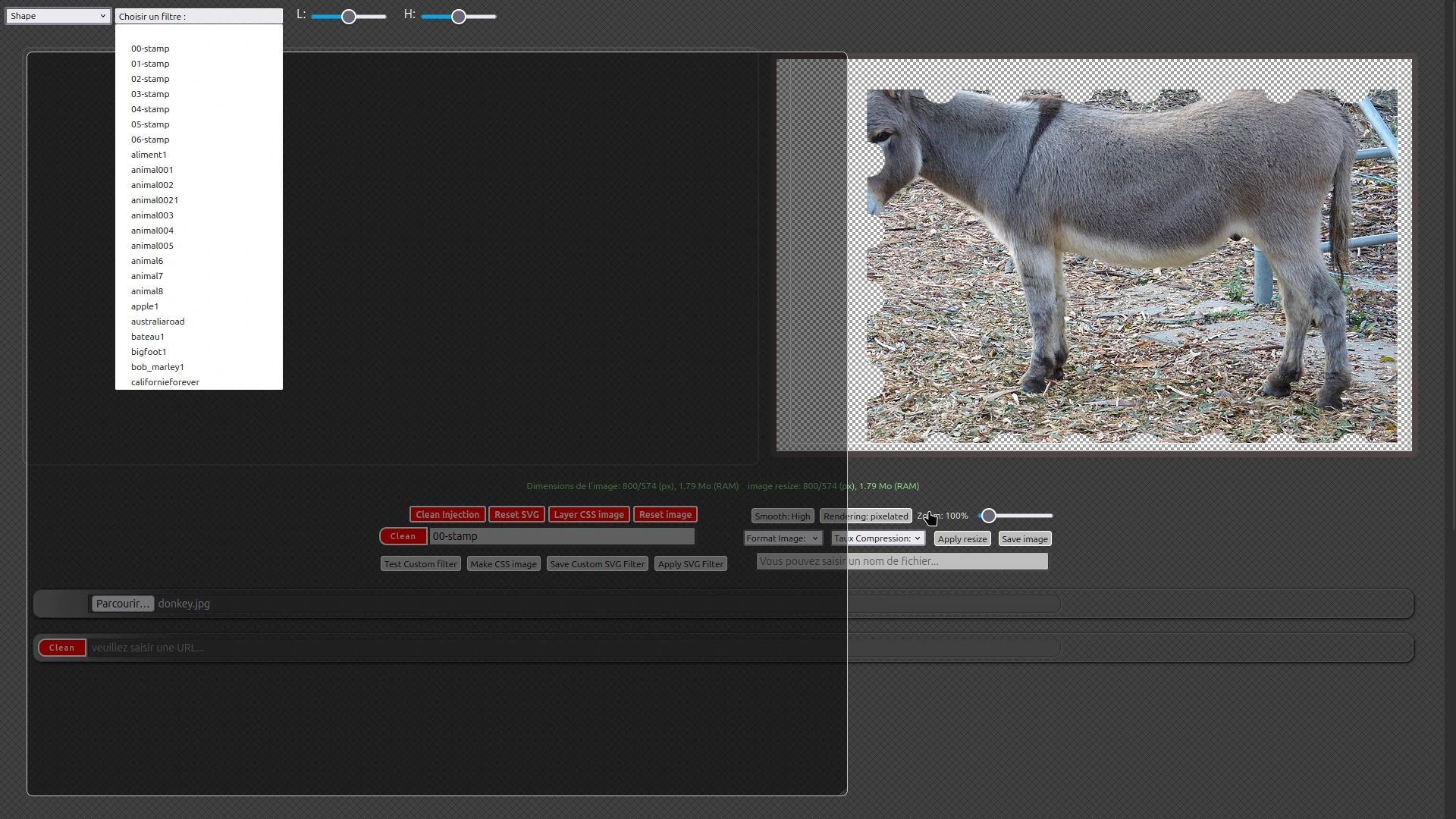Viewport: 1456px width, 819px height.
Task: Open the Choisir un filtre dropdown
Action: 199,16
